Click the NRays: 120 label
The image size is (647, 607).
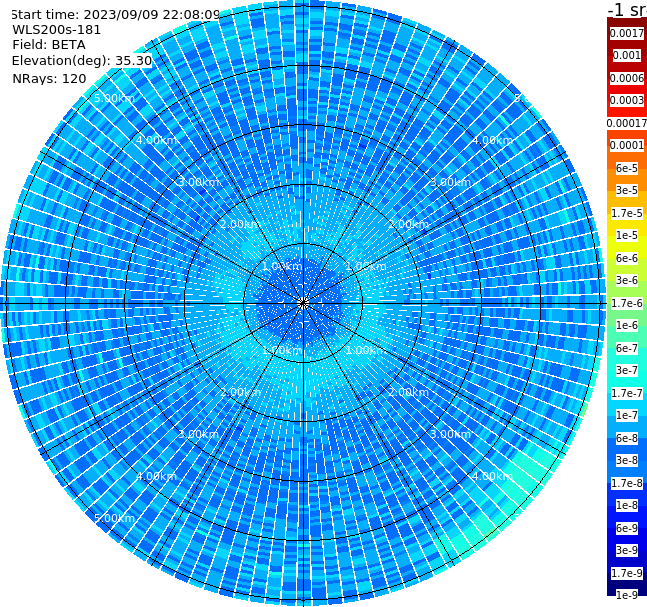click(49, 78)
